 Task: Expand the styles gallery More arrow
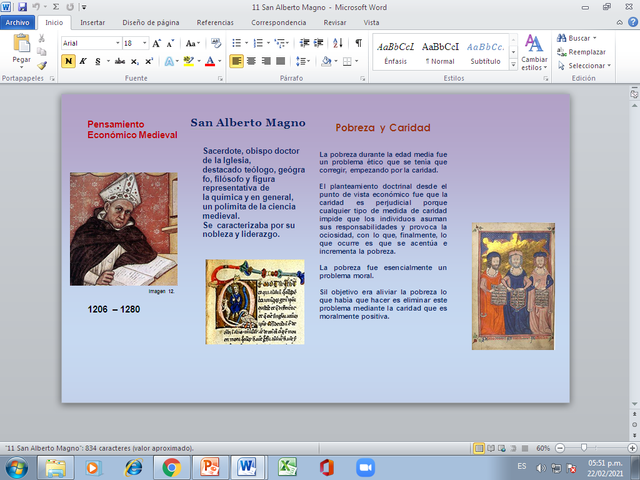(x=513, y=65)
